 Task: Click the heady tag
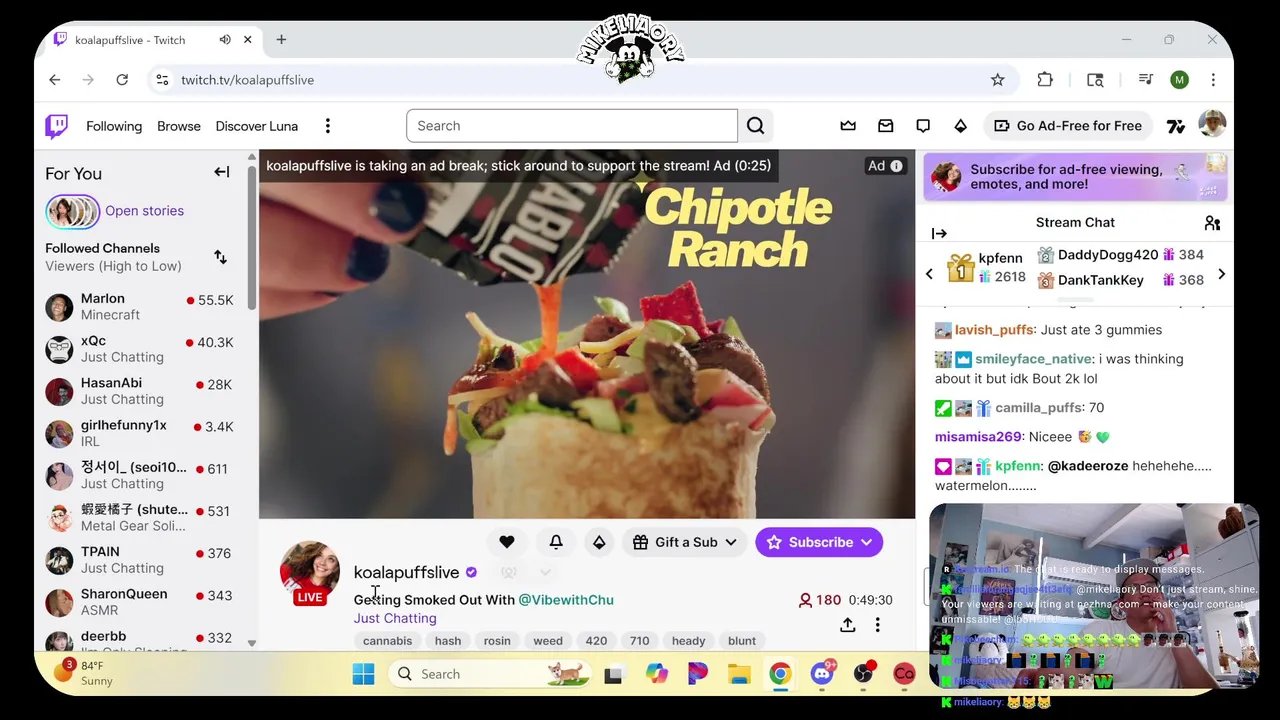point(688,641)
